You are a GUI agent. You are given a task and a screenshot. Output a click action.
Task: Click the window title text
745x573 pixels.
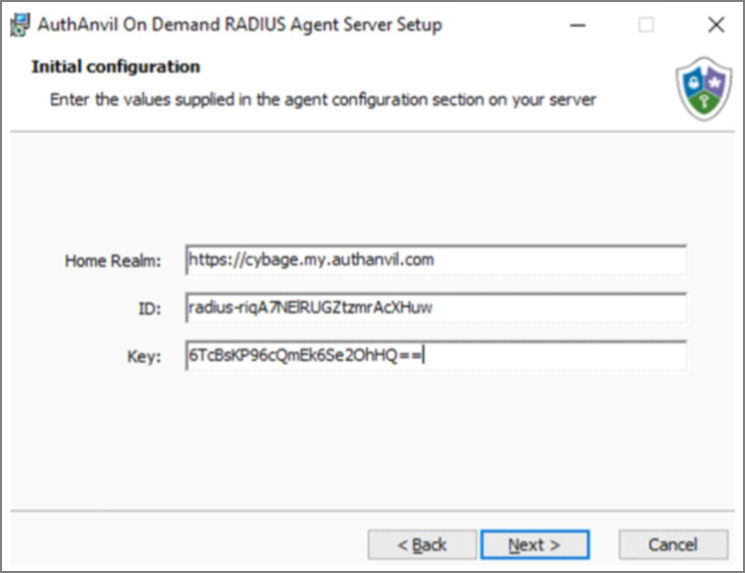[x=240, y=25]
